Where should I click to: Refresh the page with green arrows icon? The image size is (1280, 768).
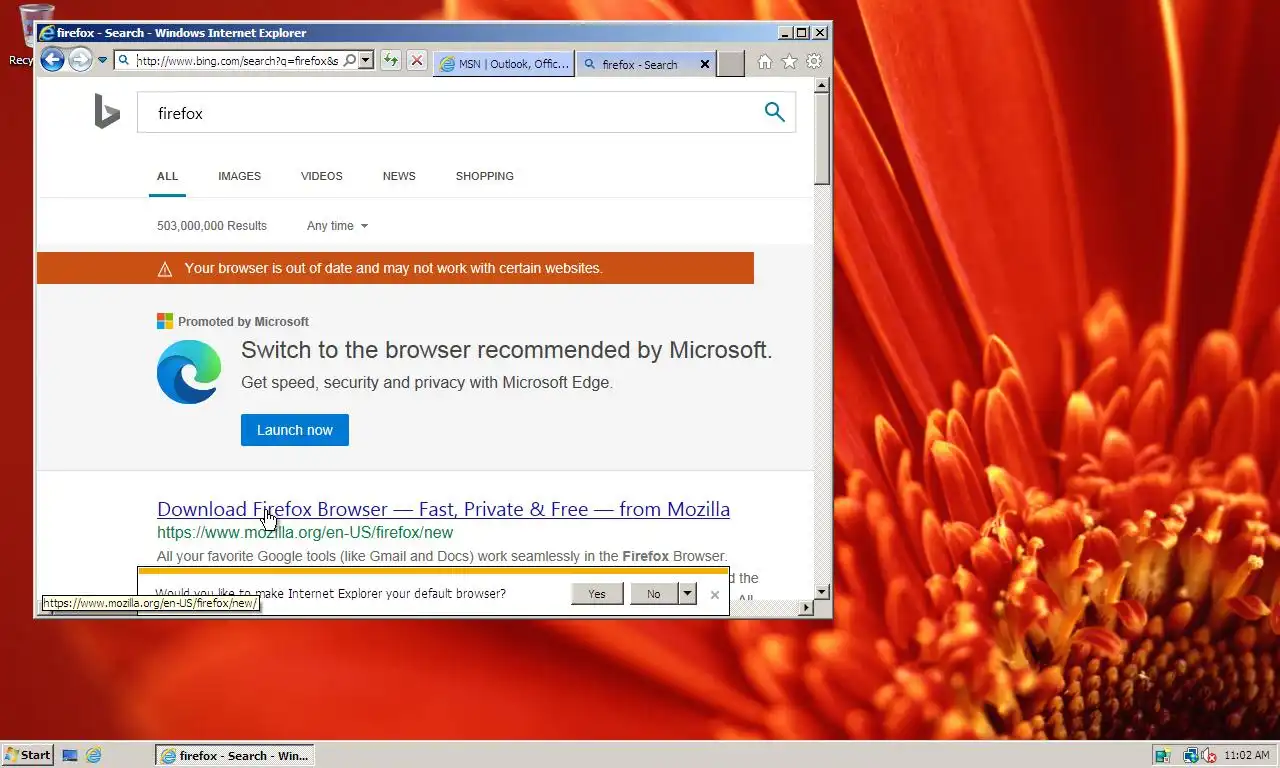pyautogui.click(x=390, y=61)
